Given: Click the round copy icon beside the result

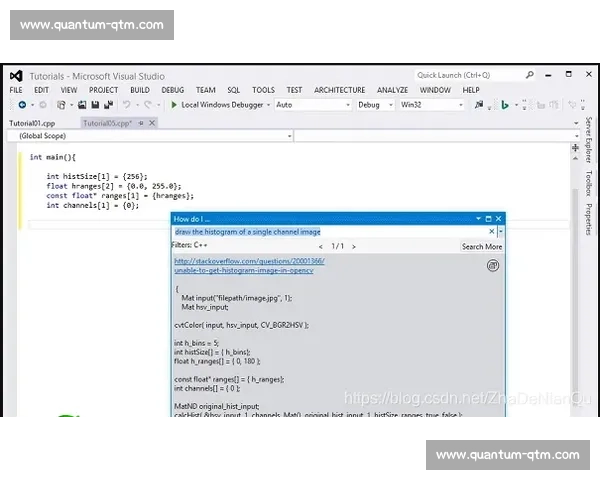Looking at the screenshot, I should [493, 265].
